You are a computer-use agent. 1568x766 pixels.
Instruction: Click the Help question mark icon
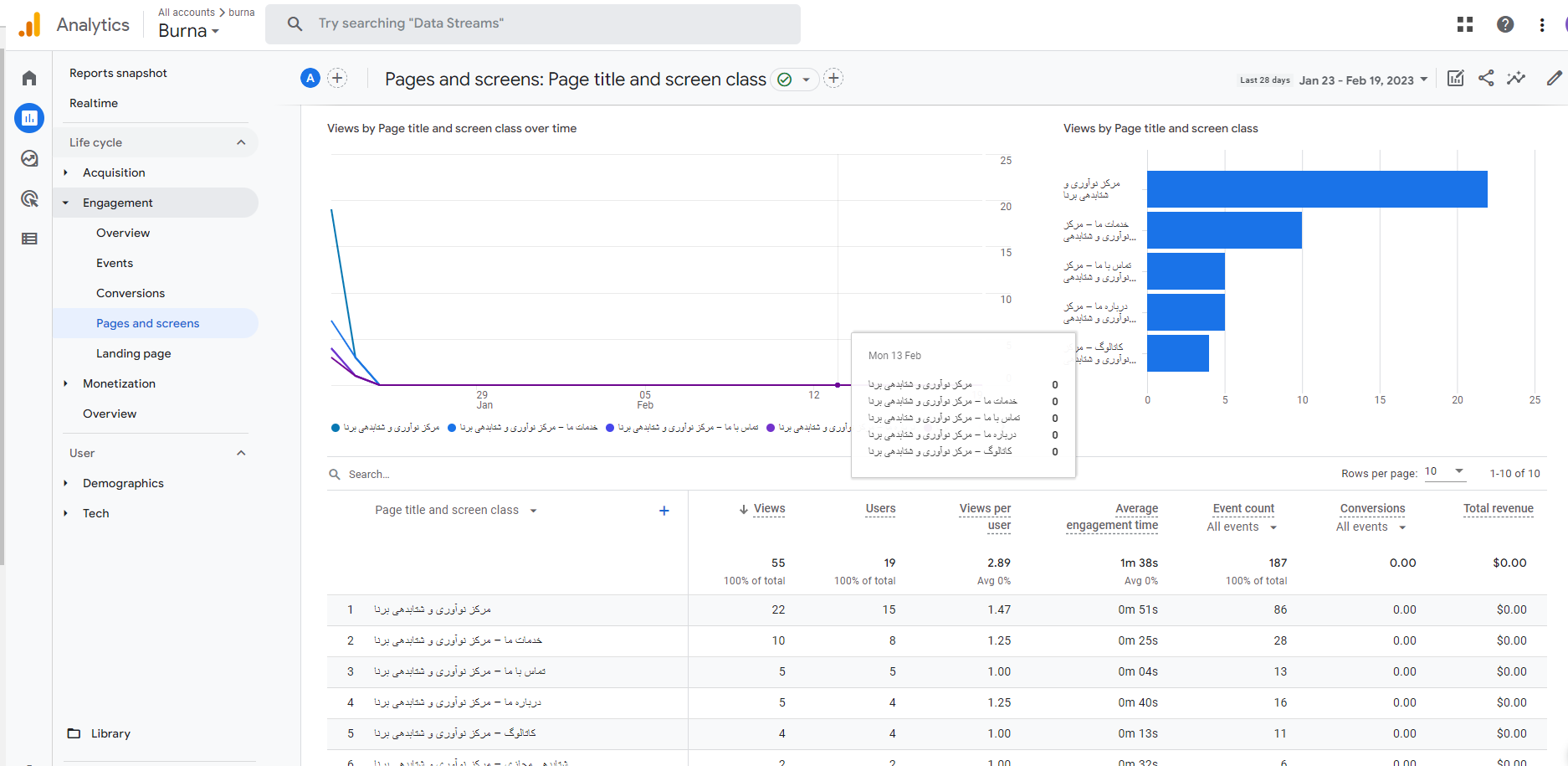pos(1504,24)
